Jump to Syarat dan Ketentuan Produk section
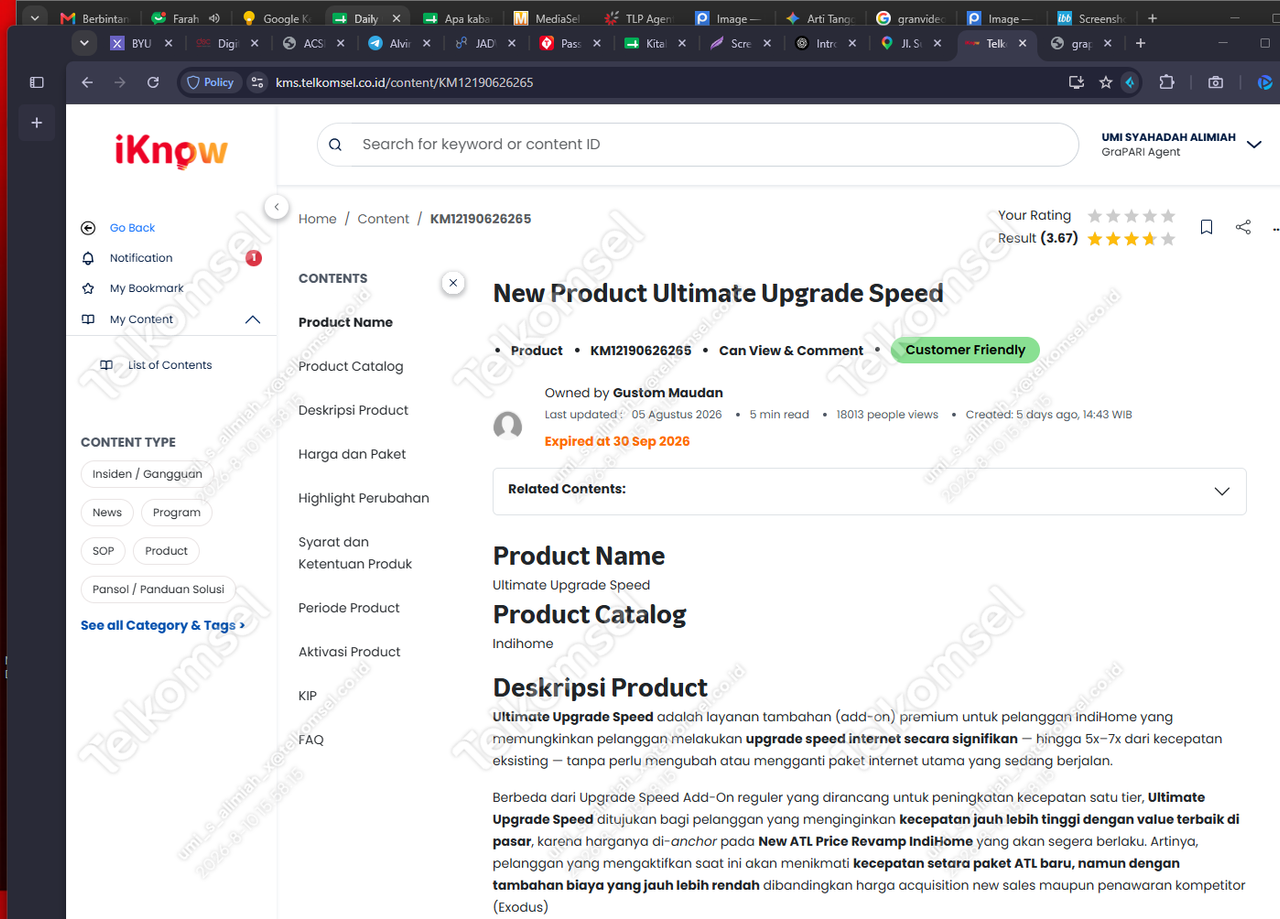 click(355, 553)
